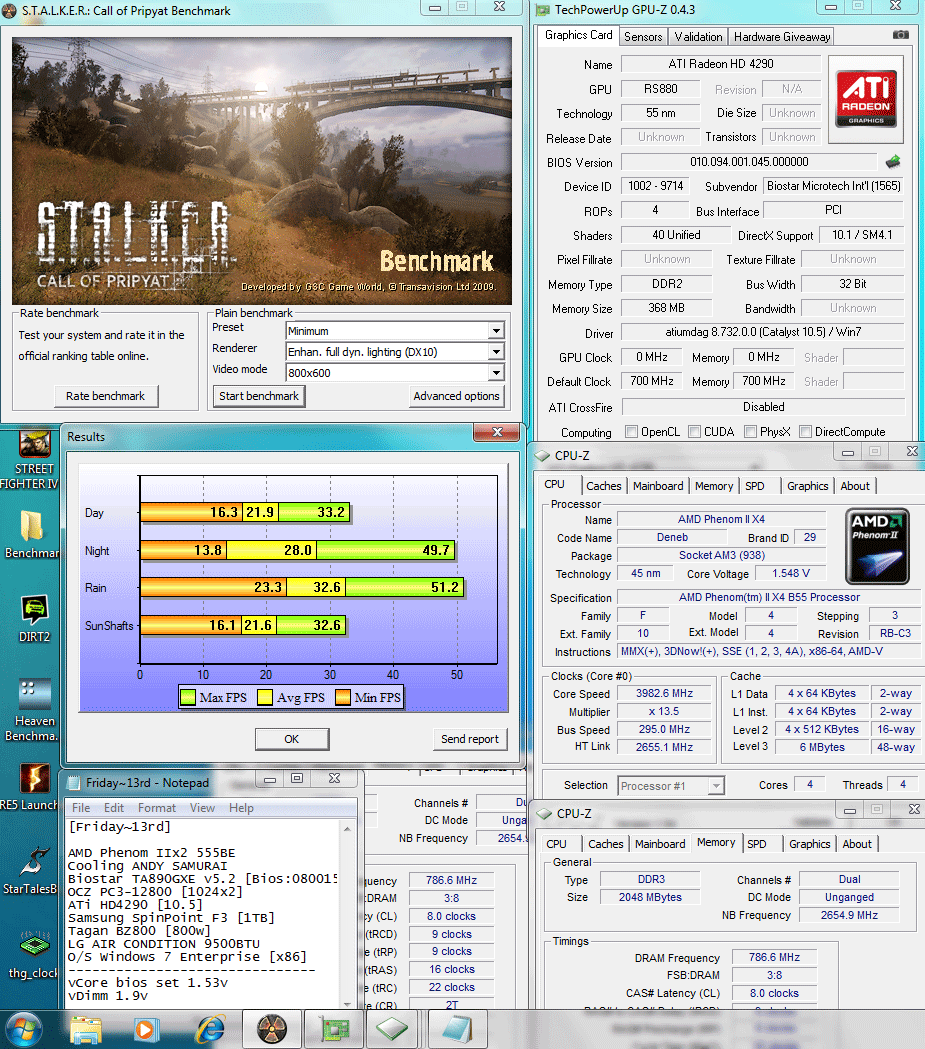
Task: Close the Results dialog
Action: (496, 432)
